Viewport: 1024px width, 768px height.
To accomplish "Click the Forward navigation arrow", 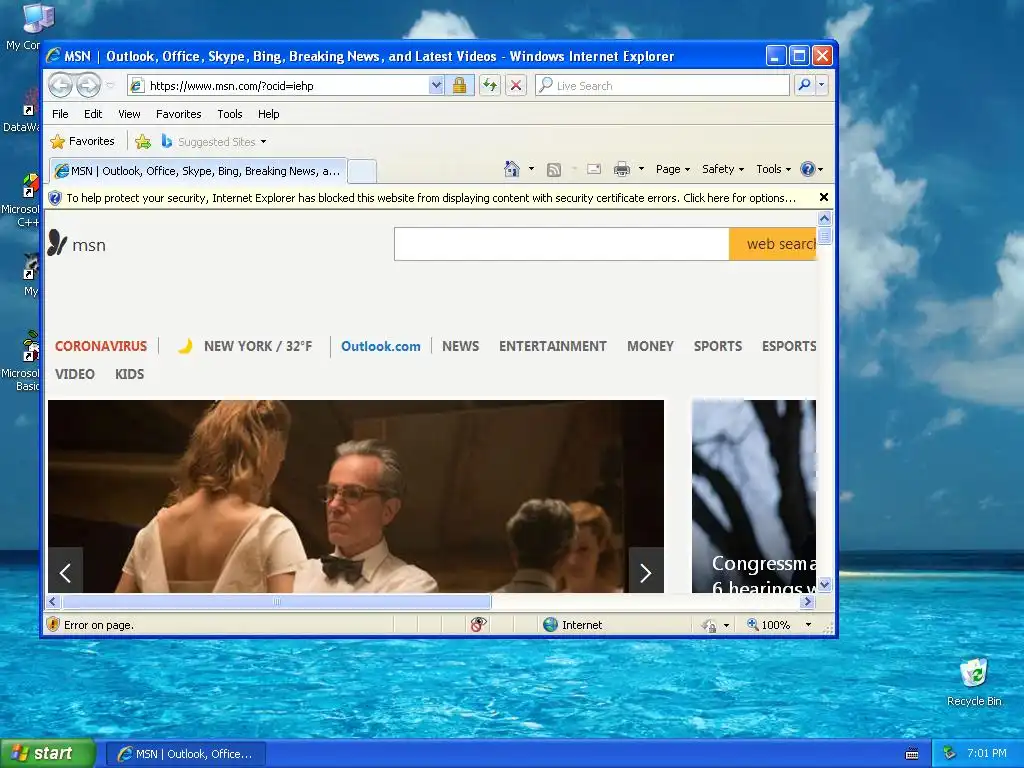I will click(89, 86).
